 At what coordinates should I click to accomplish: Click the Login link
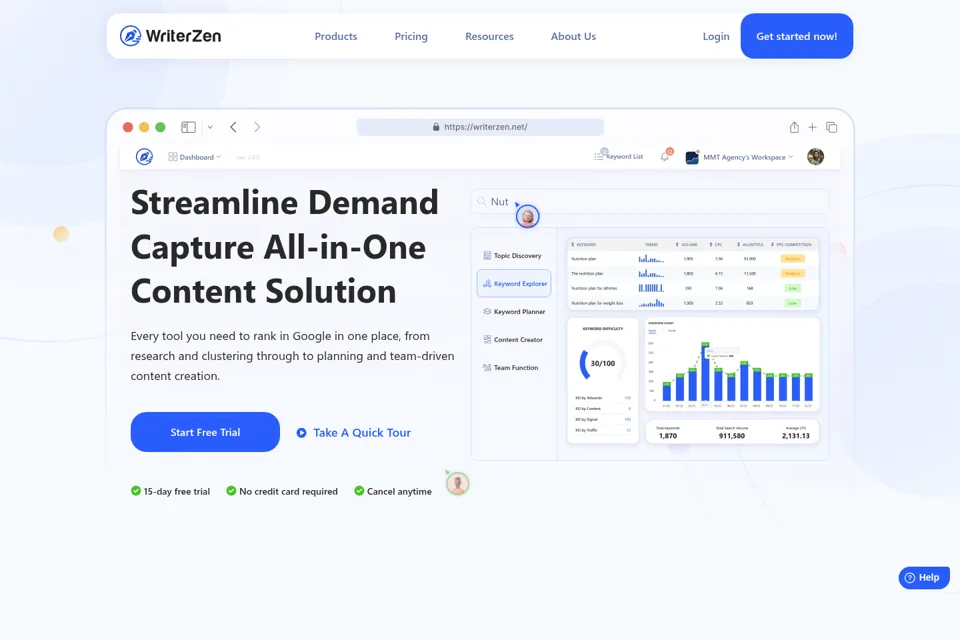point(716,36)
